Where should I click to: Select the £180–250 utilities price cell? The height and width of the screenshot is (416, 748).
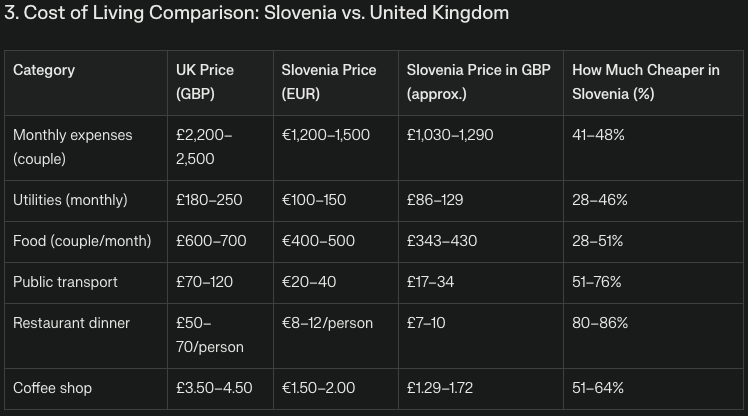(x=209, y=200)
